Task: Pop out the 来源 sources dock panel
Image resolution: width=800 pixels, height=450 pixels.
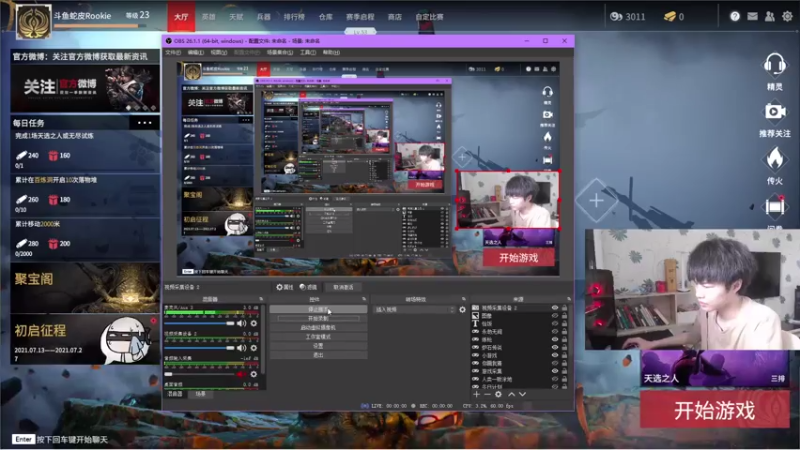Action: coord(568,299)
